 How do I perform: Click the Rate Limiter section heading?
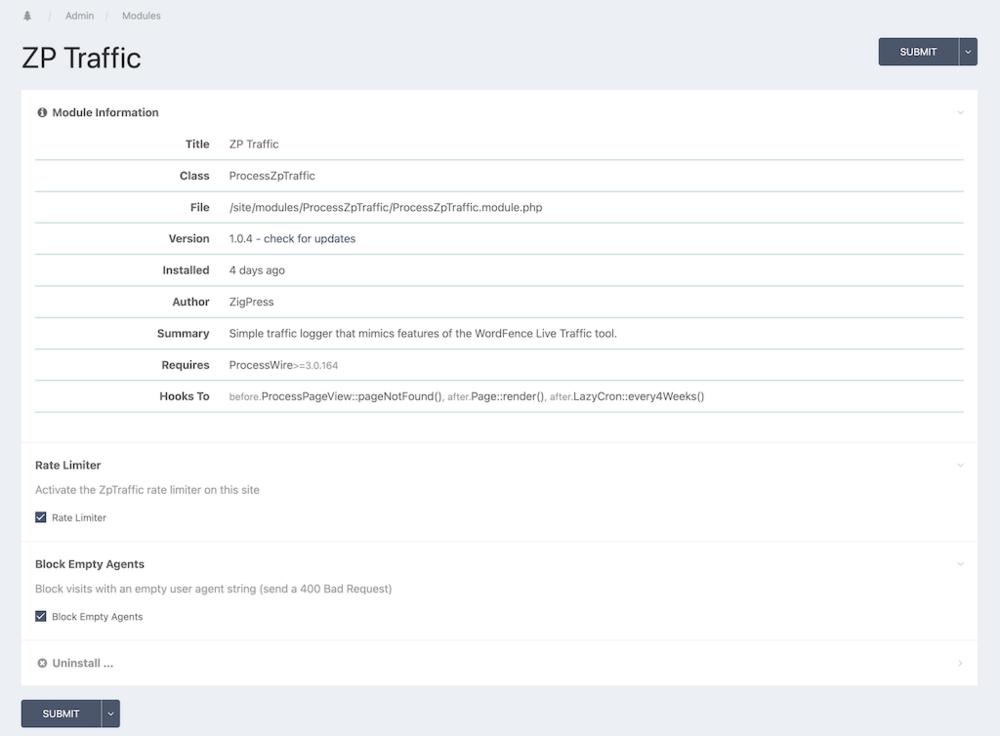(x=68, y=465)
